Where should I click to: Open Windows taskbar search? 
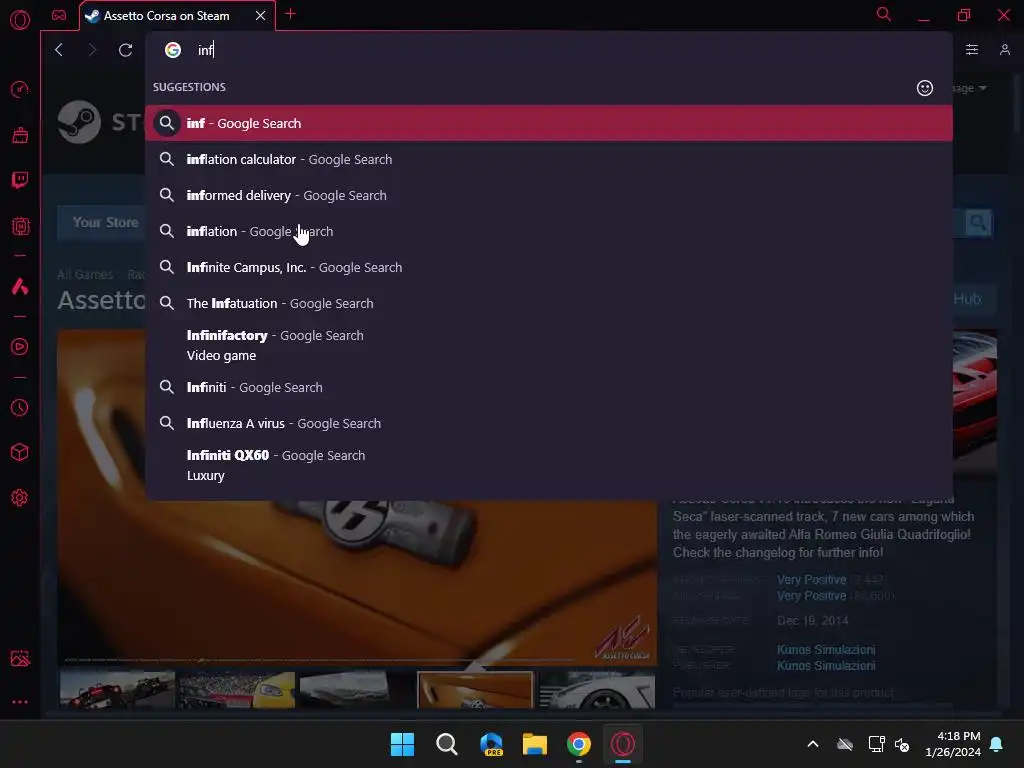coord(447,744)
